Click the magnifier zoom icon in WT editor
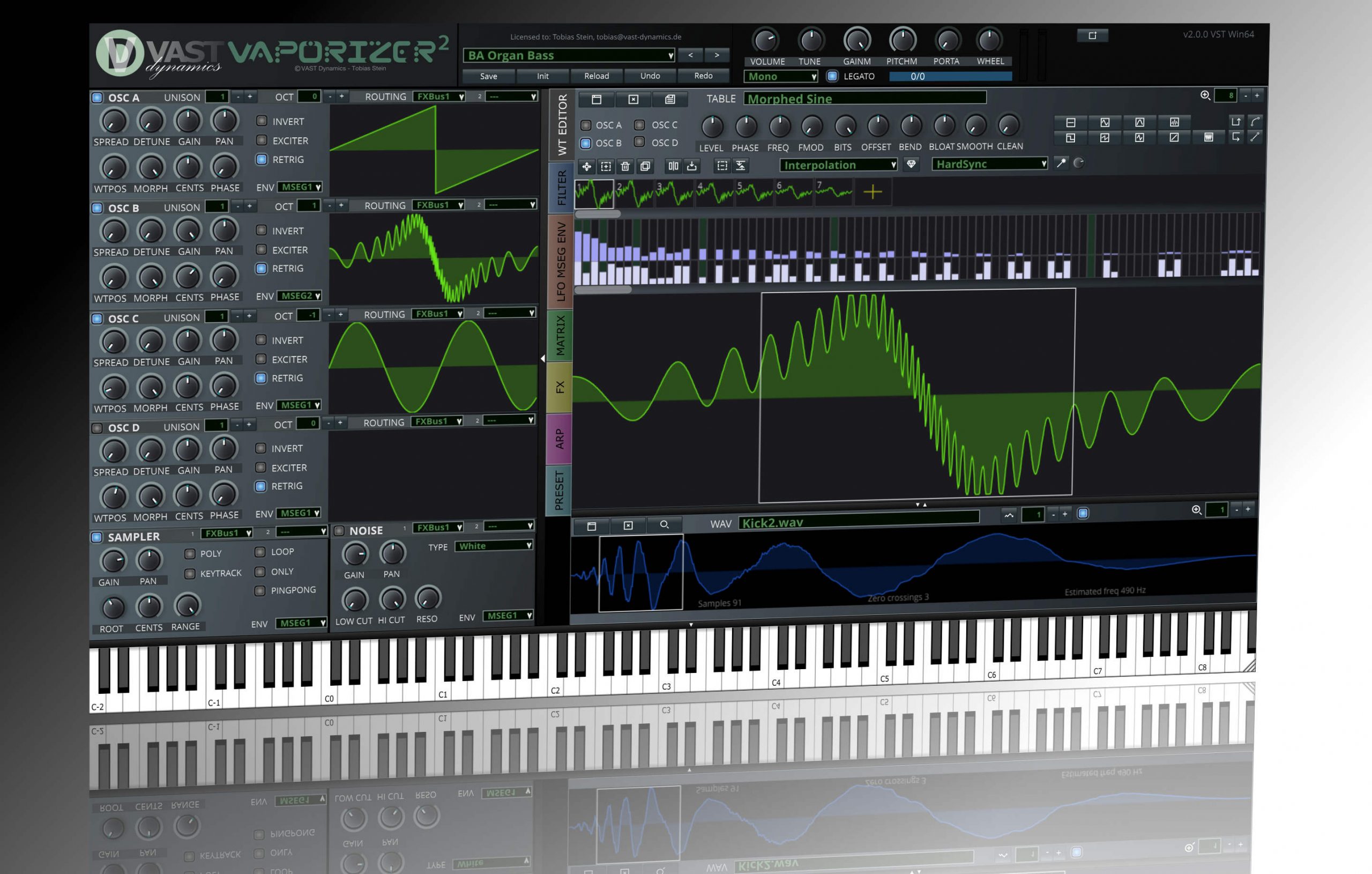Viewport: 1372px width, 874px height. click(x=1205, y=95)
